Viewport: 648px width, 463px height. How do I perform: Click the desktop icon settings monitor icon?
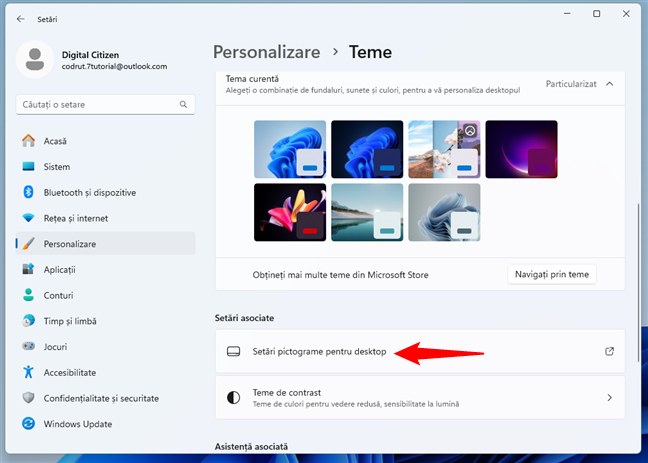[233, 351]
